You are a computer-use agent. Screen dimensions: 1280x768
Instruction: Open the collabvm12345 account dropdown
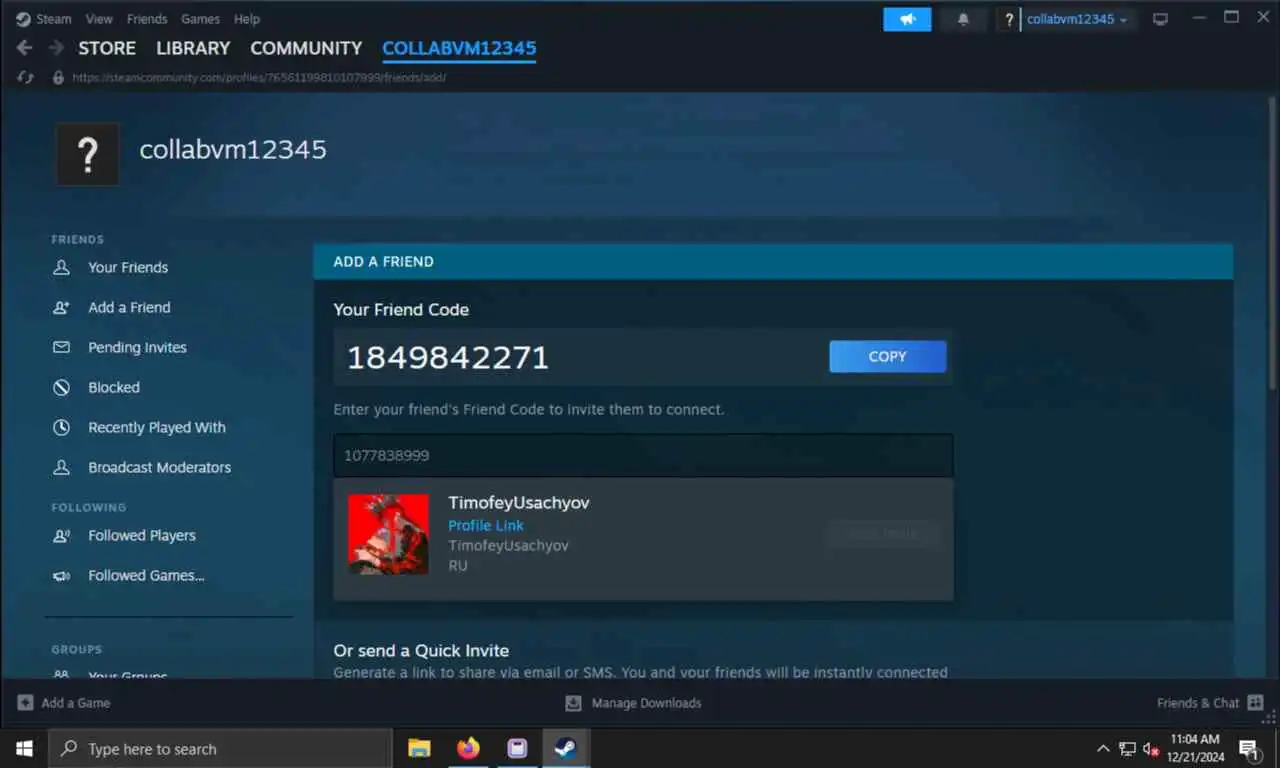coord(1077,19)
